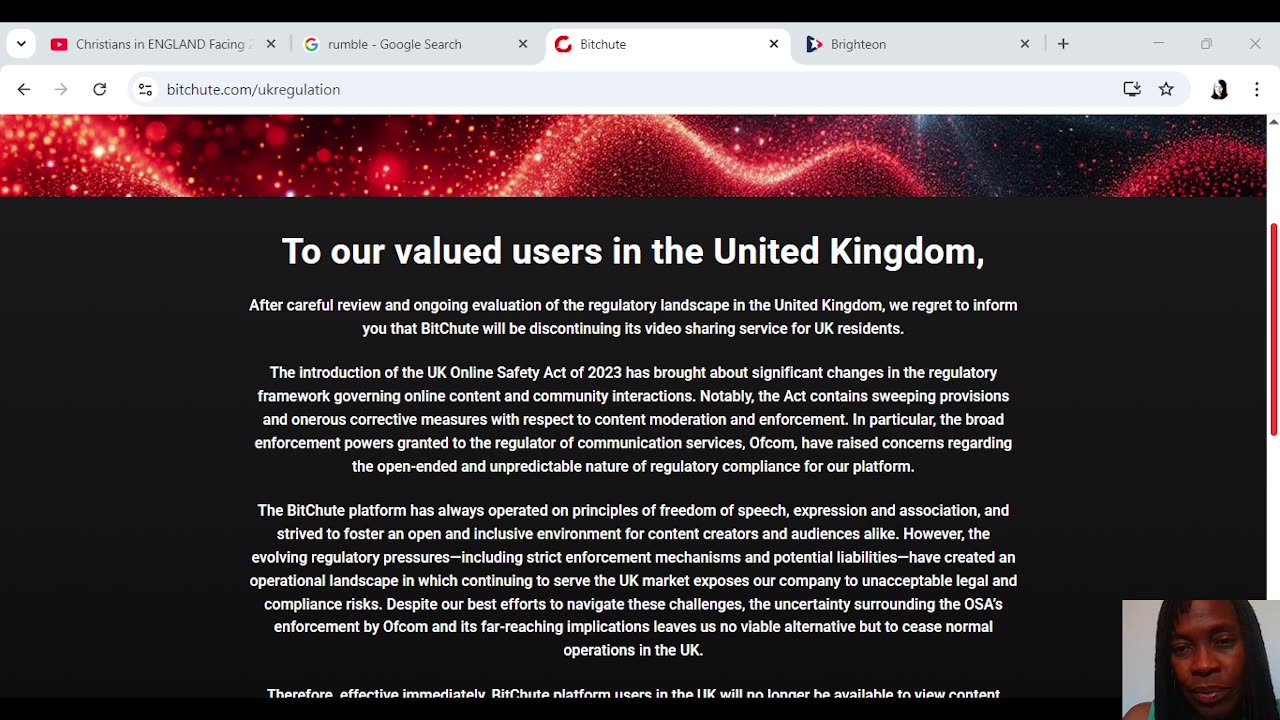Click the paragraph starting "The introduction of the UK Online Safety Act"

[633, 419]
